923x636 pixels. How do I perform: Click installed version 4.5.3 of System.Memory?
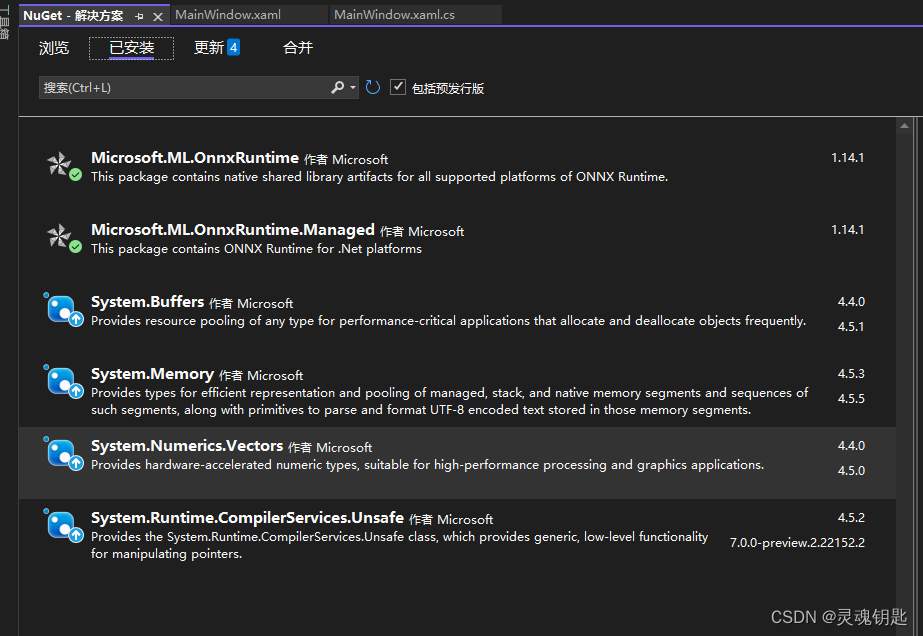851,374
